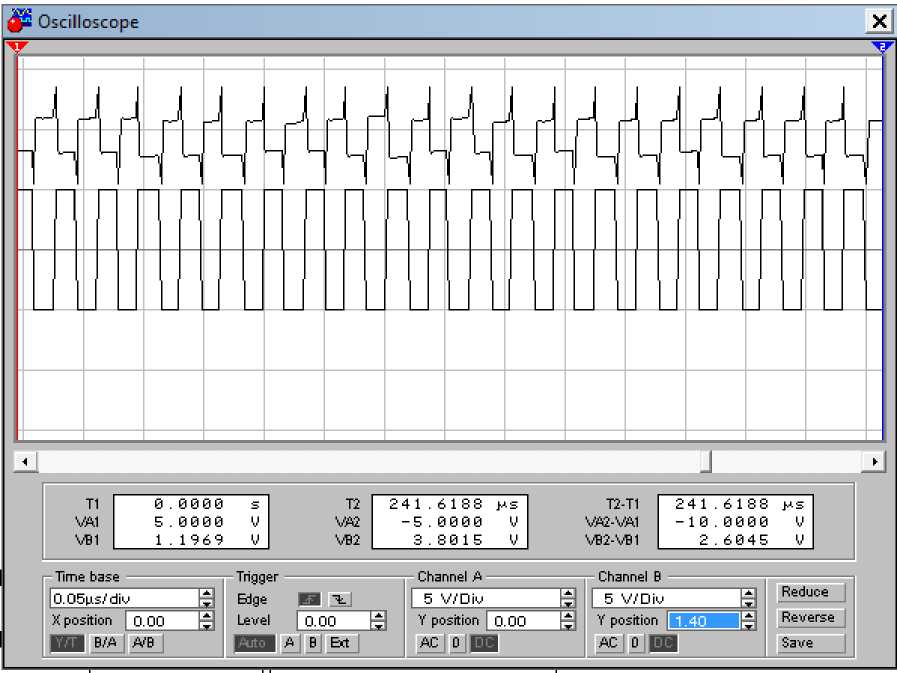Adjust the Time base scale stepper
The image size is (897, 673).
(206, 599)
